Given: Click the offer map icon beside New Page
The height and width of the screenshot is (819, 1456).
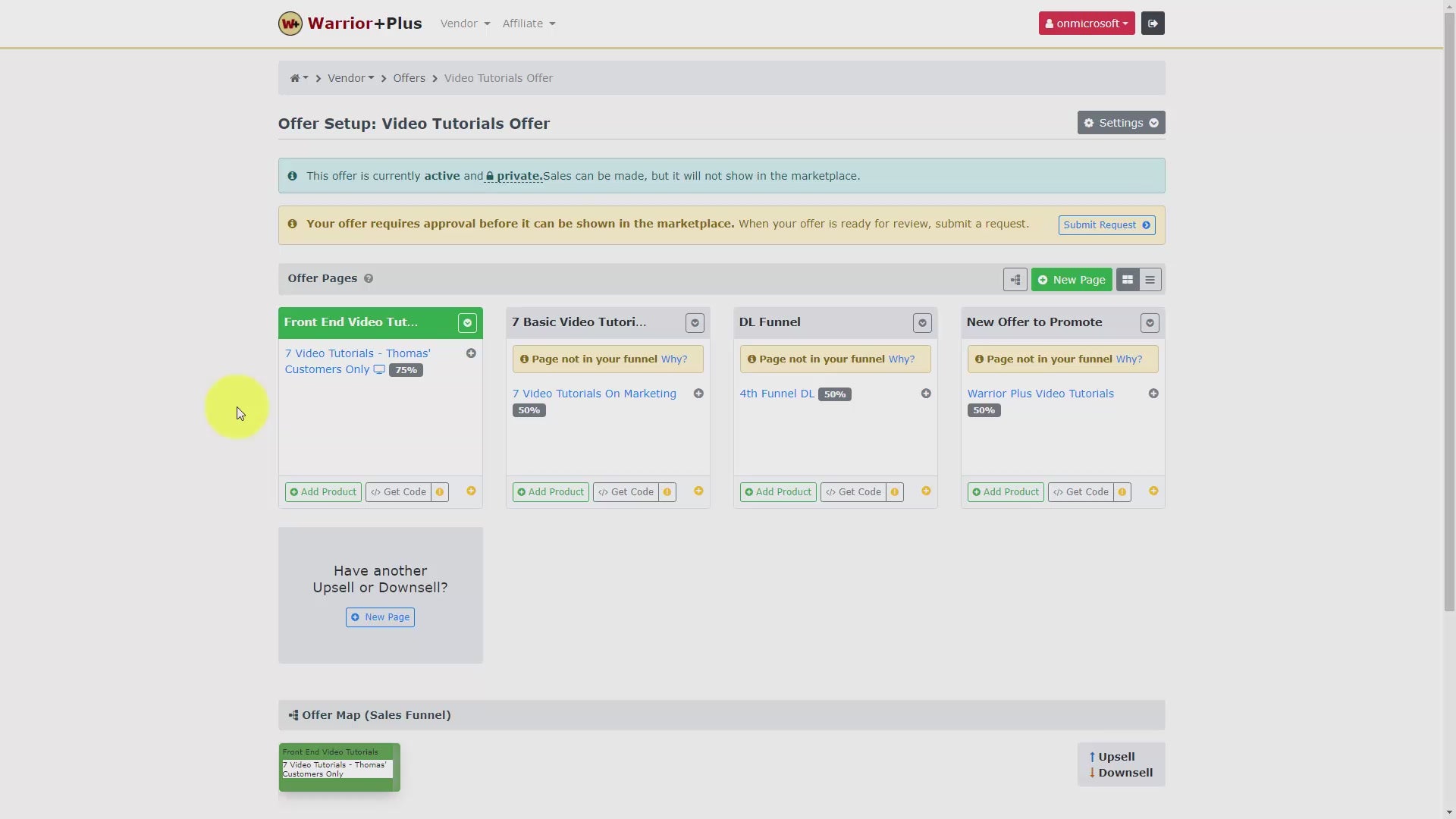Looking at the screenshot, I should pos(1015,280).
